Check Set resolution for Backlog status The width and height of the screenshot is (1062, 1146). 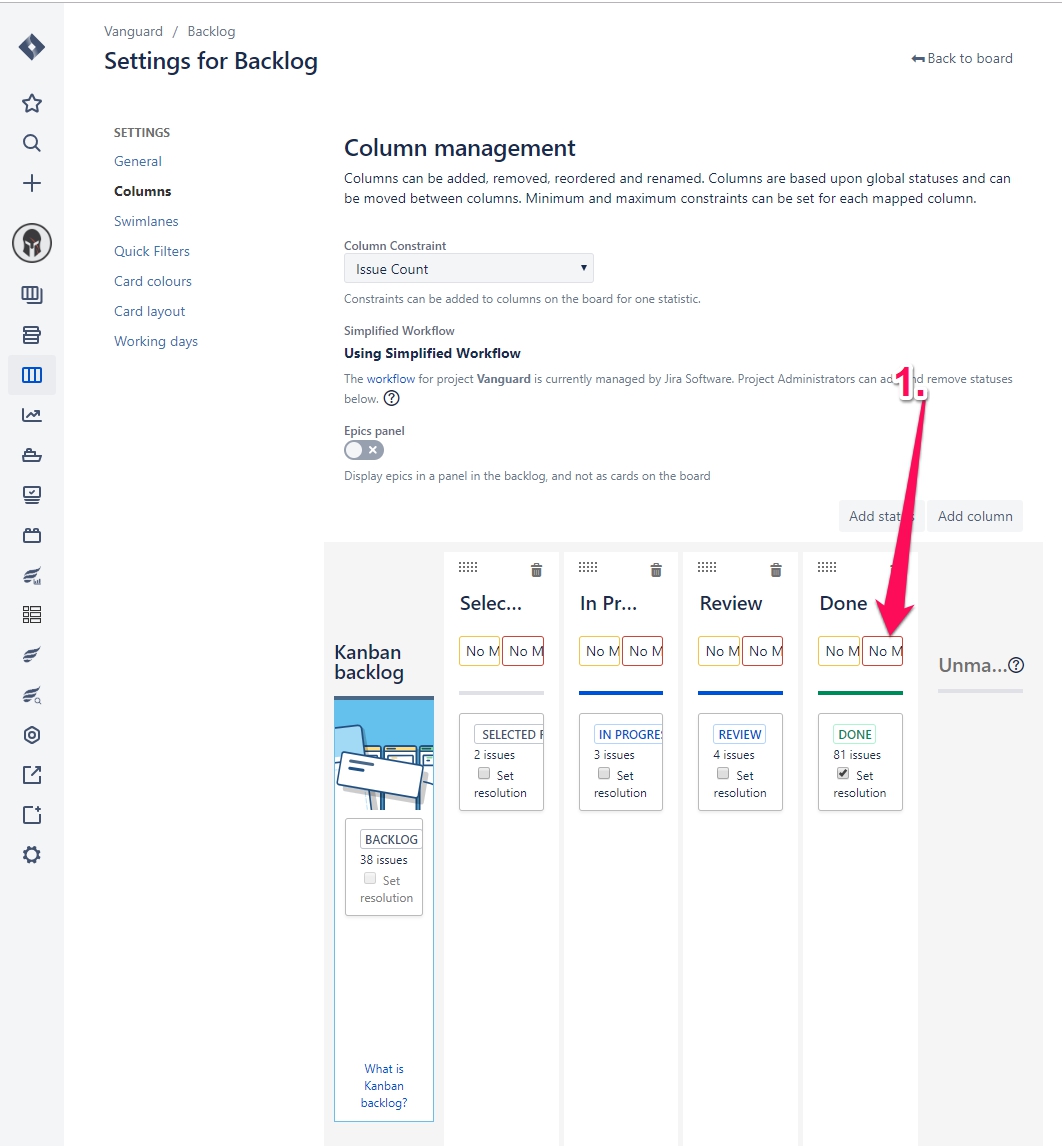pos(370,879)
